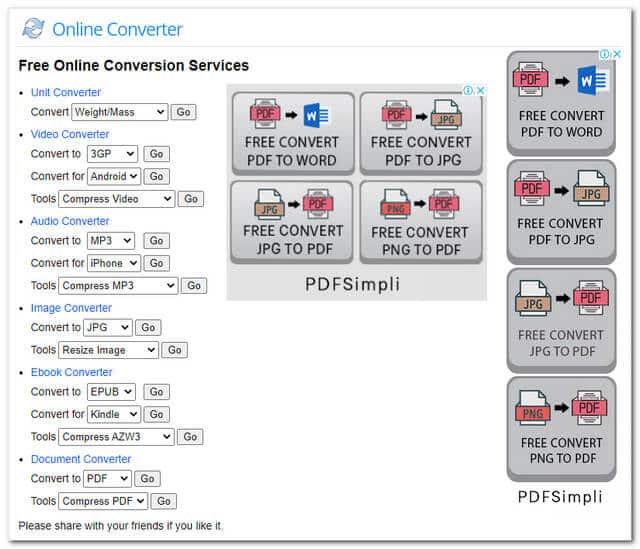Open sidebar ad info icon
Screen dimensions: 640x549
coord(605,53)
